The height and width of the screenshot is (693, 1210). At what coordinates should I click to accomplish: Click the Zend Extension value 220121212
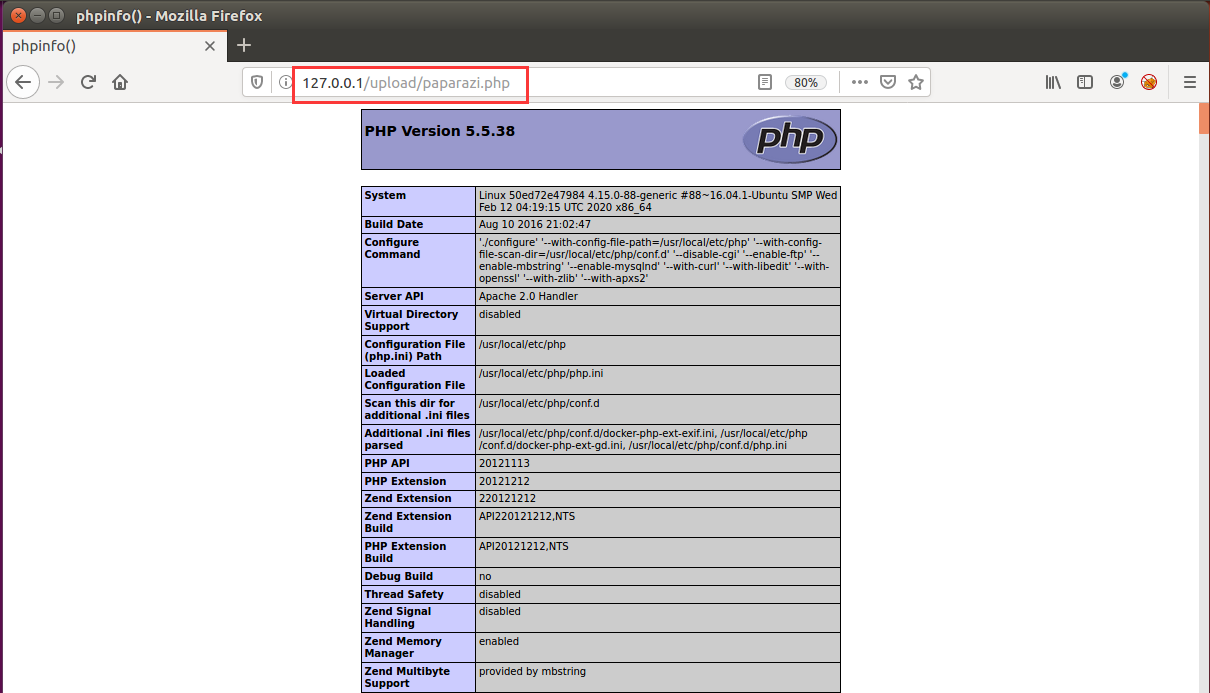click(507, 499)
